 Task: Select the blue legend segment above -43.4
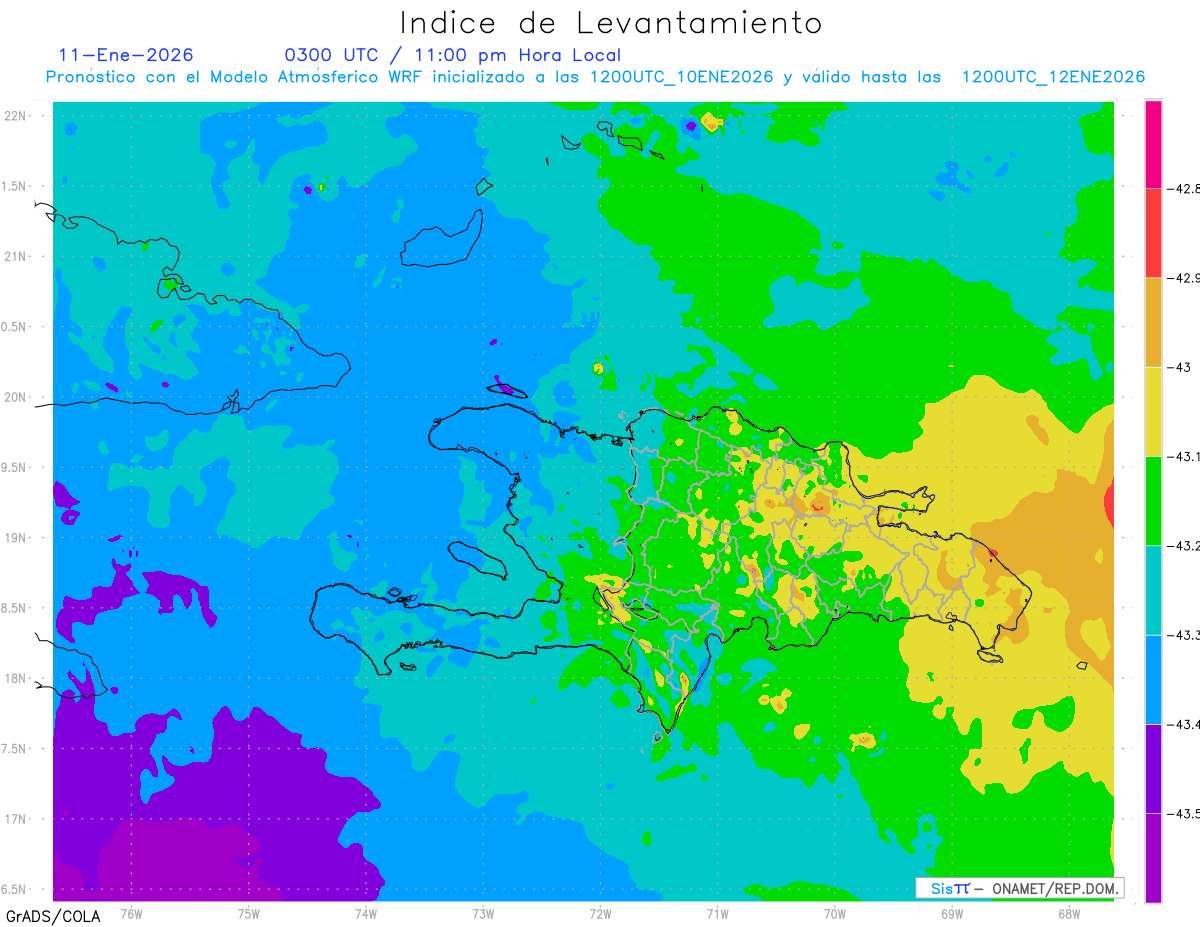pos(1153,680)
